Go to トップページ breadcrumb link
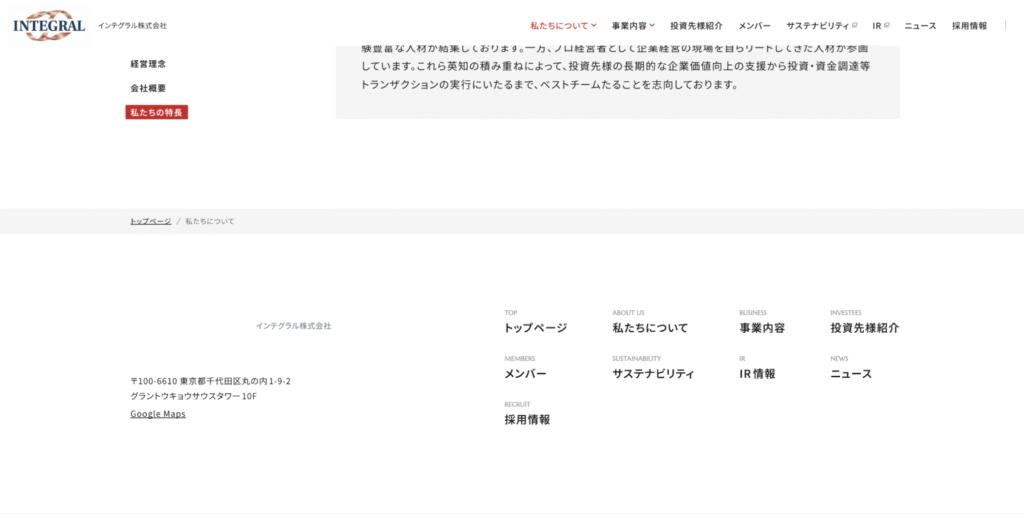 [x=150, y=221]
